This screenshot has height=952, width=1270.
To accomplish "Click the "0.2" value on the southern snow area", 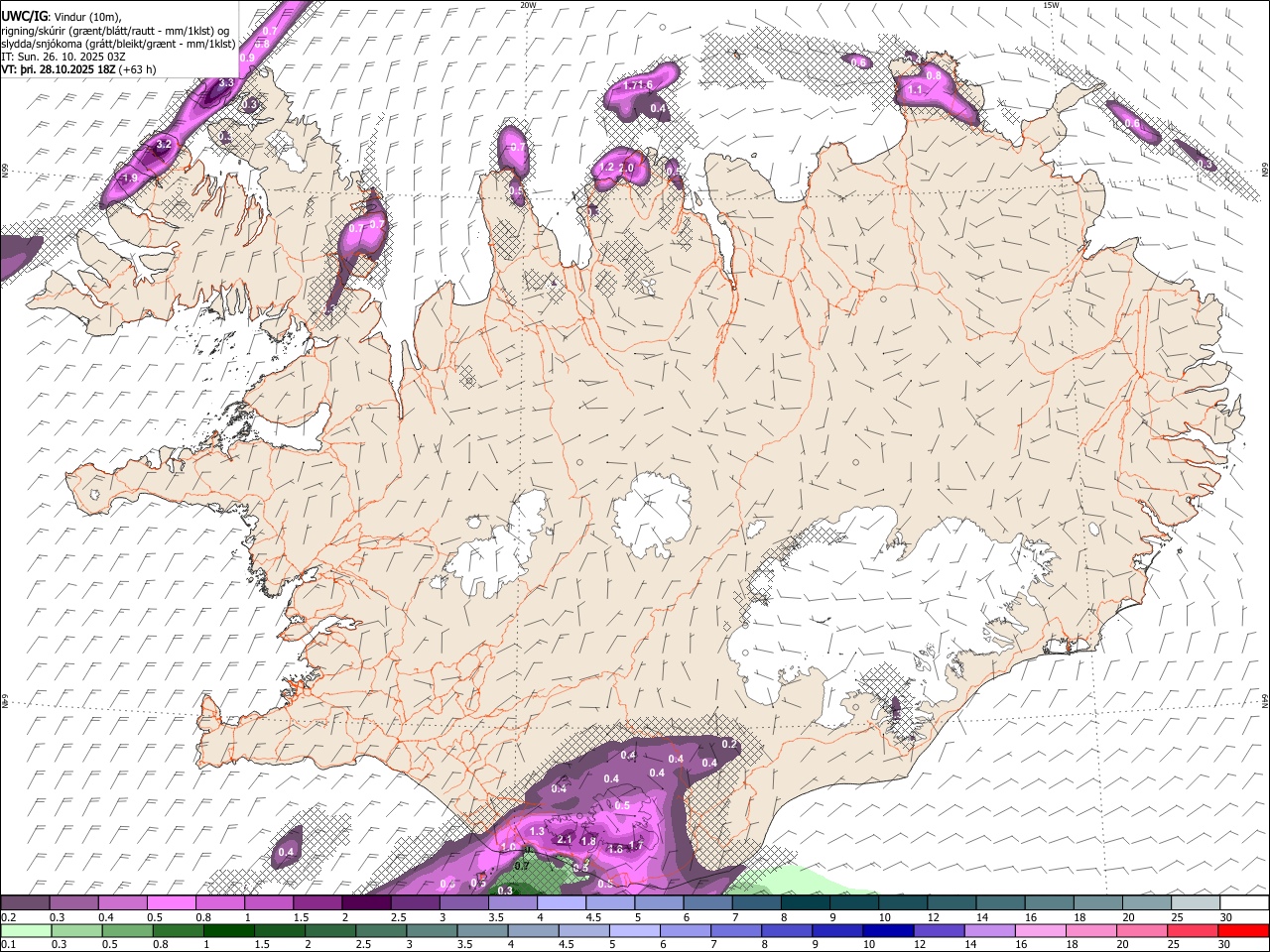I will click(729, 744).
